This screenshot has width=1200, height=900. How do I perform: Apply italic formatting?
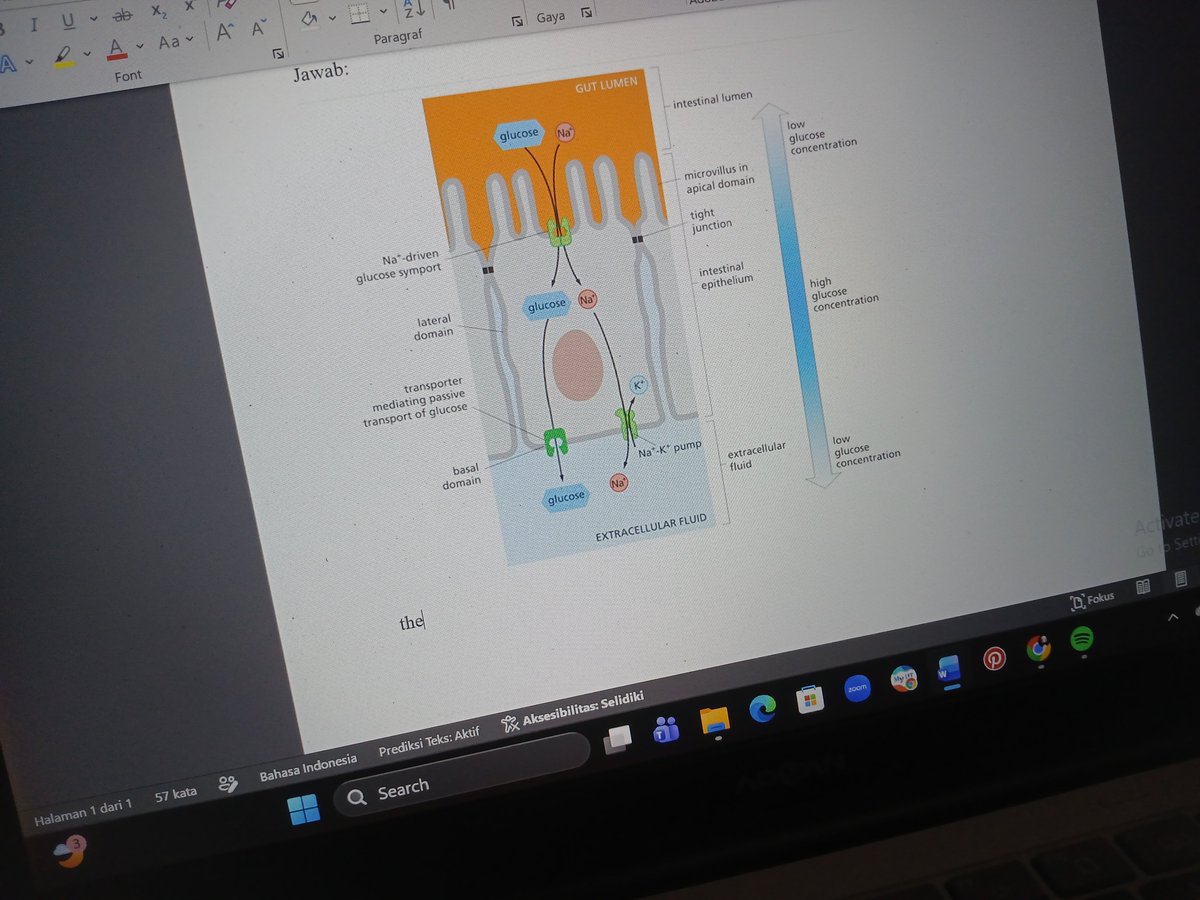click(x=33, y=23)
